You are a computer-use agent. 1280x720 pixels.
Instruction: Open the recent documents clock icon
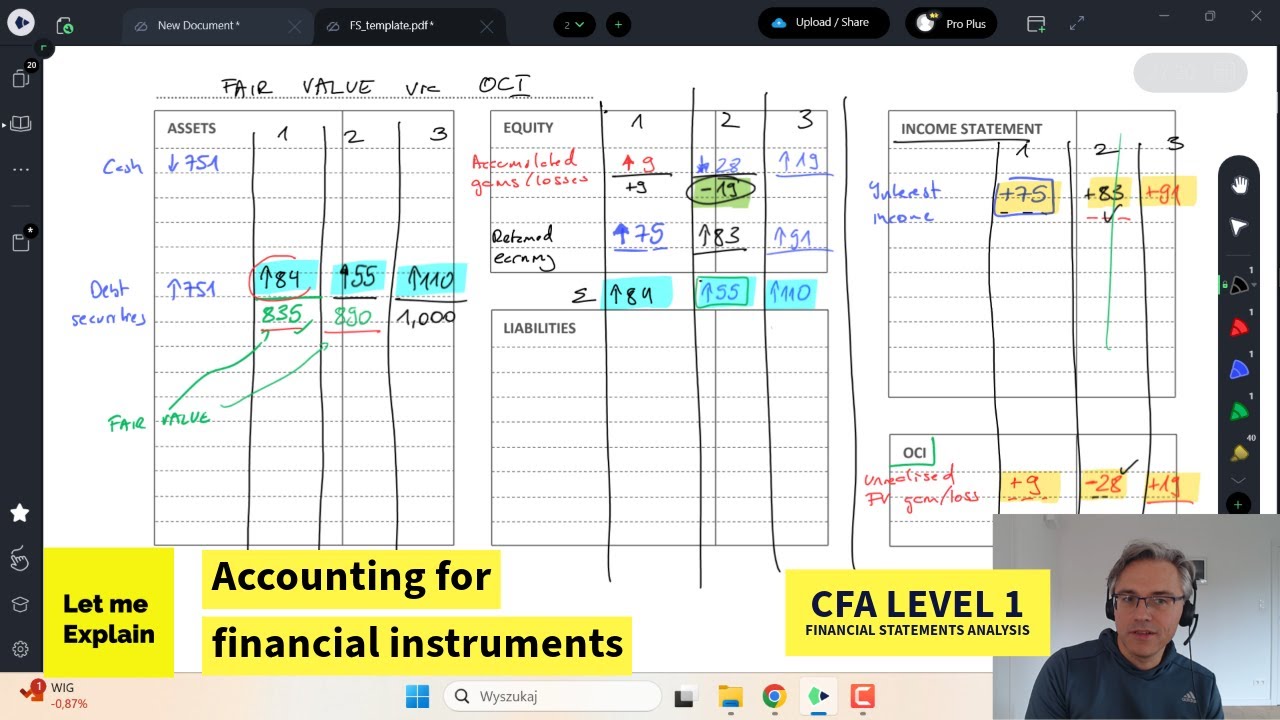(65, 25)
